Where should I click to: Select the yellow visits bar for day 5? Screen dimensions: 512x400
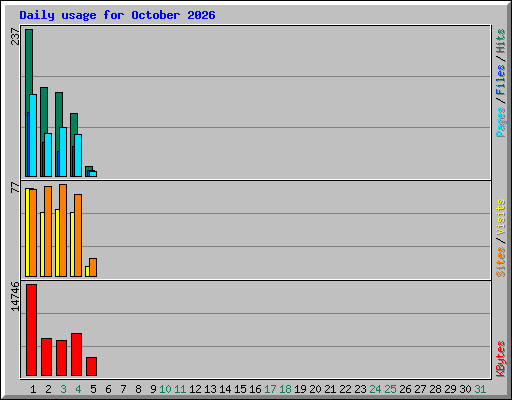(x=87, y=271)
